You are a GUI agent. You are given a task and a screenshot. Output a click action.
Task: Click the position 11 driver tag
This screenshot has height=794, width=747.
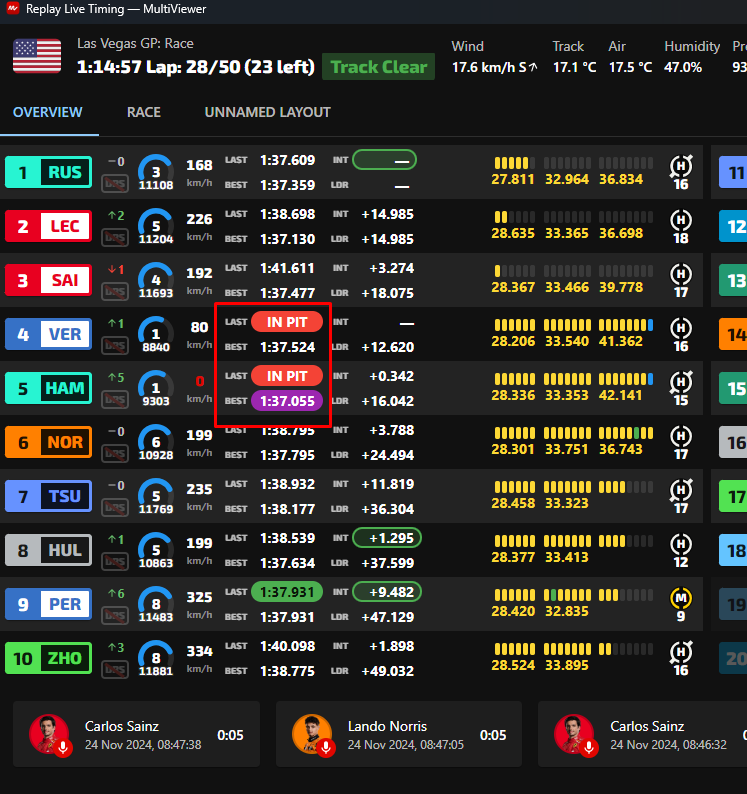(x=733, y=173)
